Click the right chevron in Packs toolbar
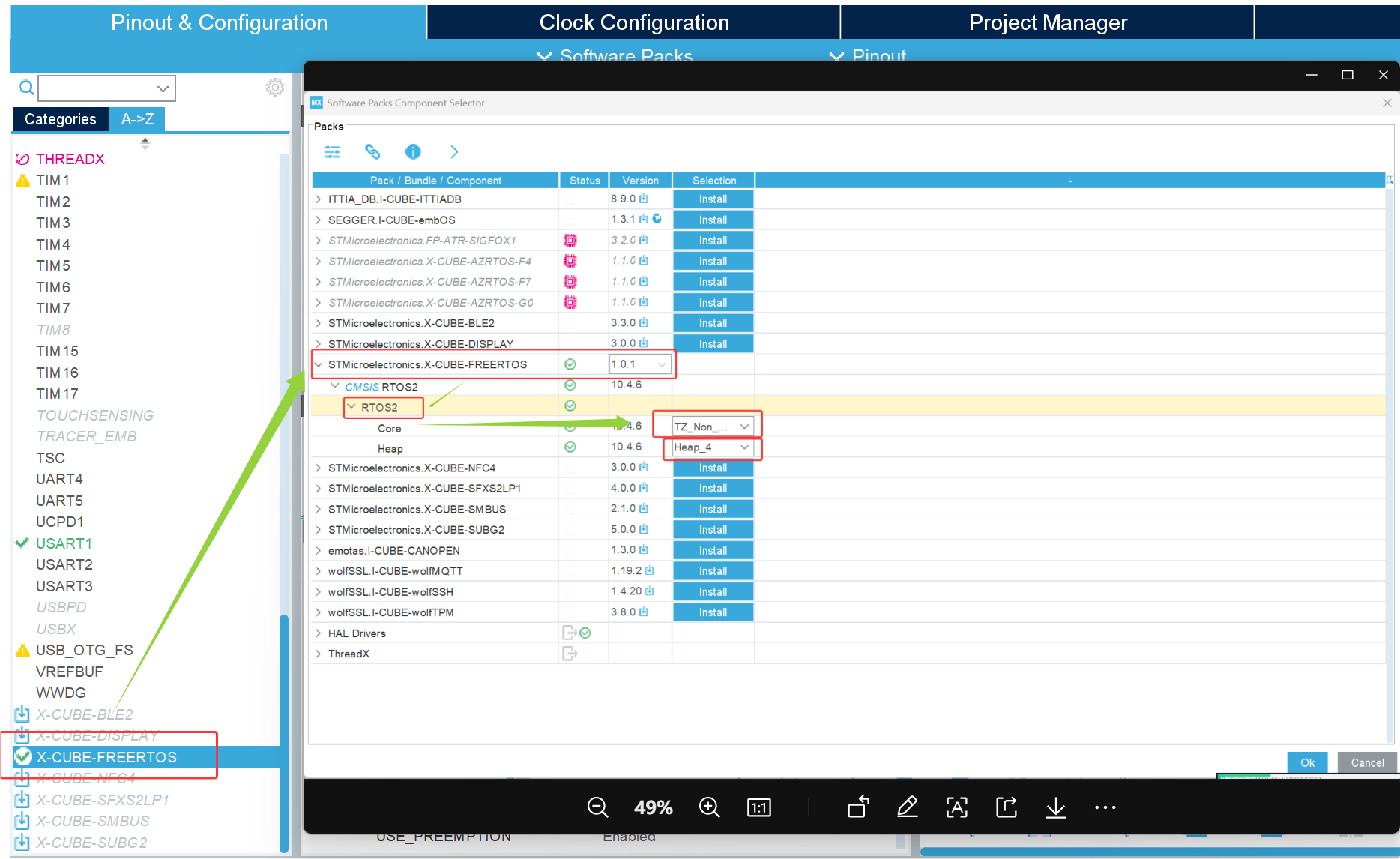 click(454, 152)
